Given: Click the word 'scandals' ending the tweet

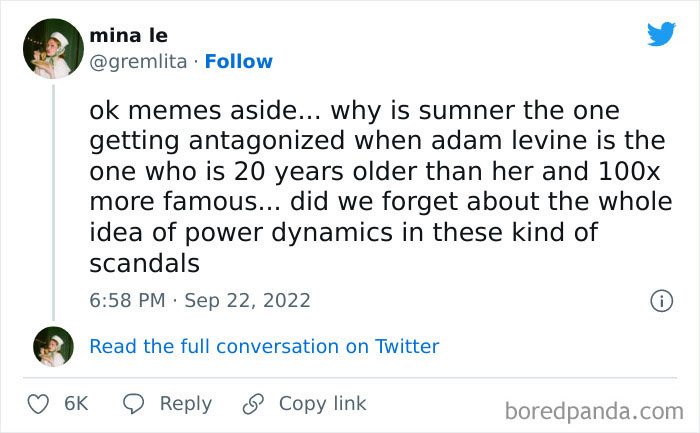Looking at the screenshot, I should [x=145, y=264].
